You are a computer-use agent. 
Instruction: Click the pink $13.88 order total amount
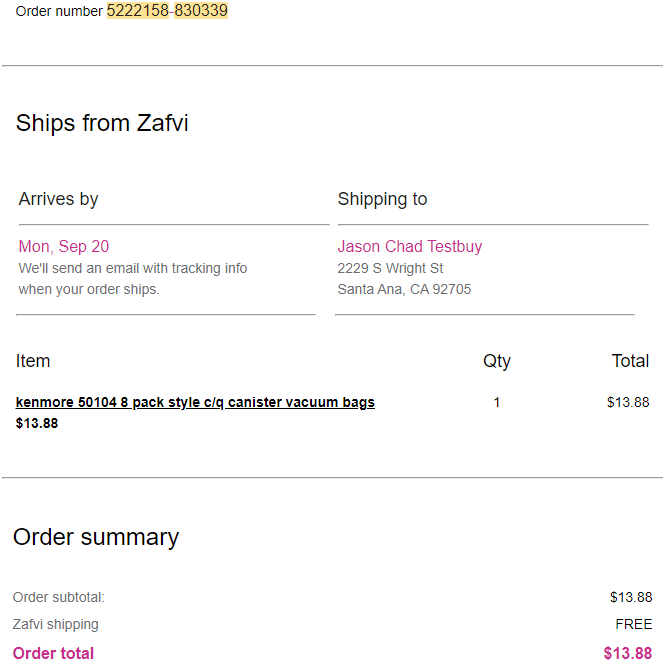pos(628,653)
